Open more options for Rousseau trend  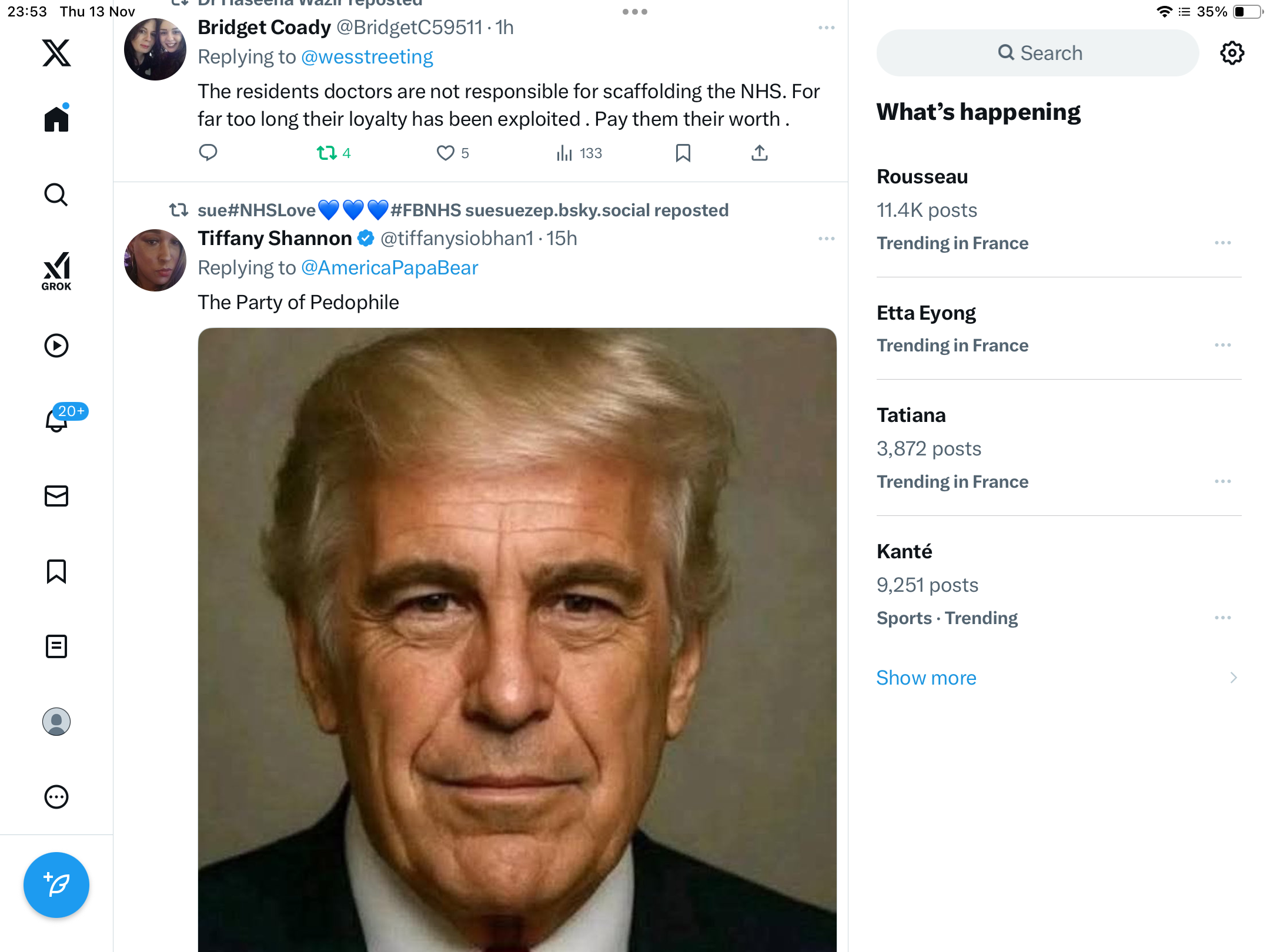tap(1222, 243)
